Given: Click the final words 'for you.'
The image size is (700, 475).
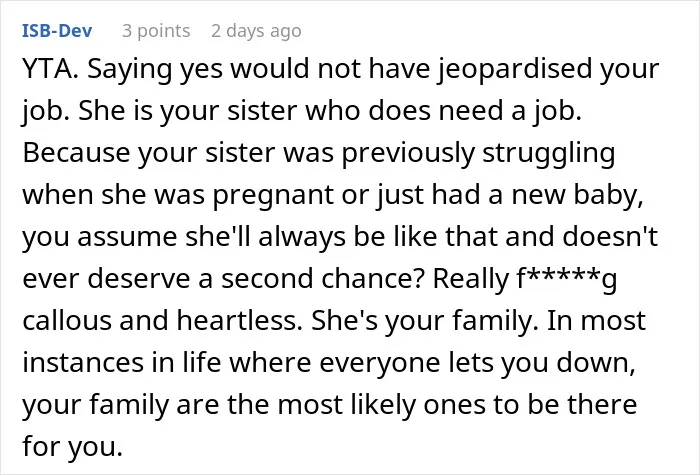Looking at the screenshot, I should [x=72, y=447].
